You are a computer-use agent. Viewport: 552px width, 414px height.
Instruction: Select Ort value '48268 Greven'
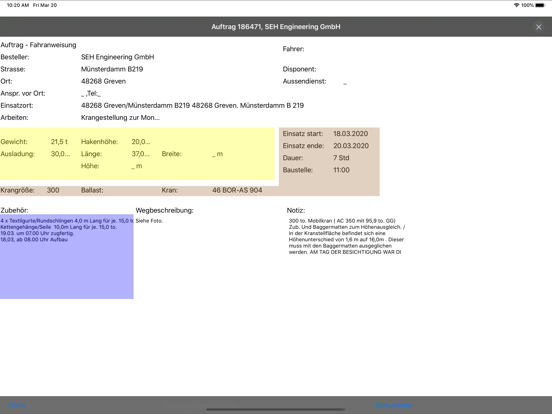(x=103, y=81)
